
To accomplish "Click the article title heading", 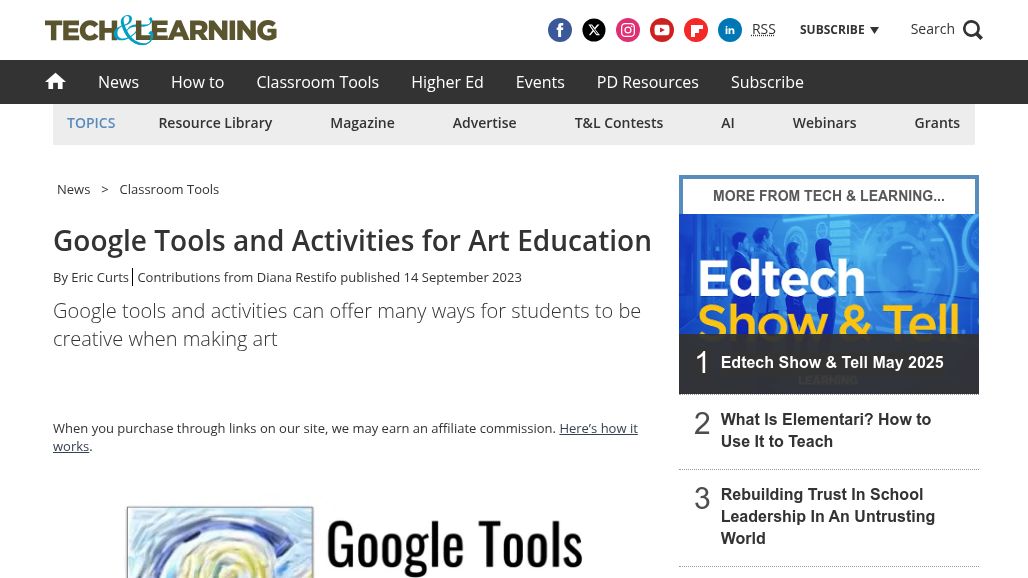I will [352, 241].
